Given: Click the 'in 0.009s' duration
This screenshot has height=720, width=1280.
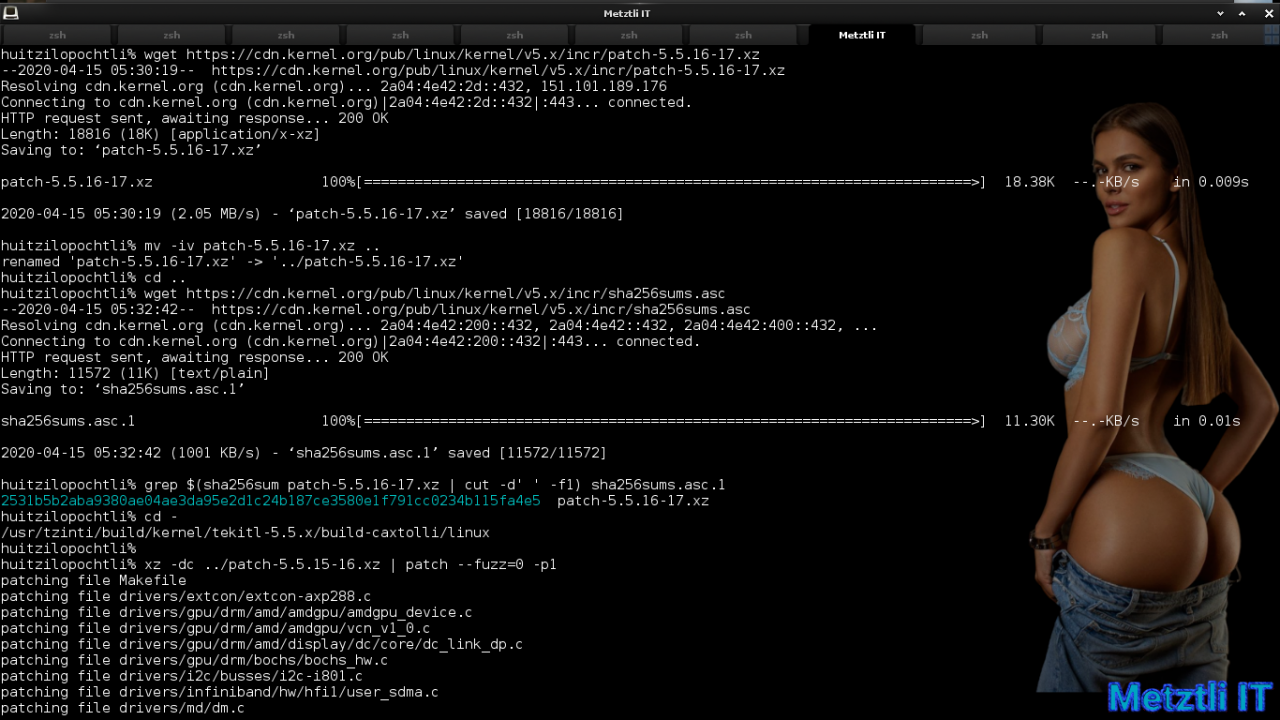Looking at the screenshot, I should pos(1211,182).
